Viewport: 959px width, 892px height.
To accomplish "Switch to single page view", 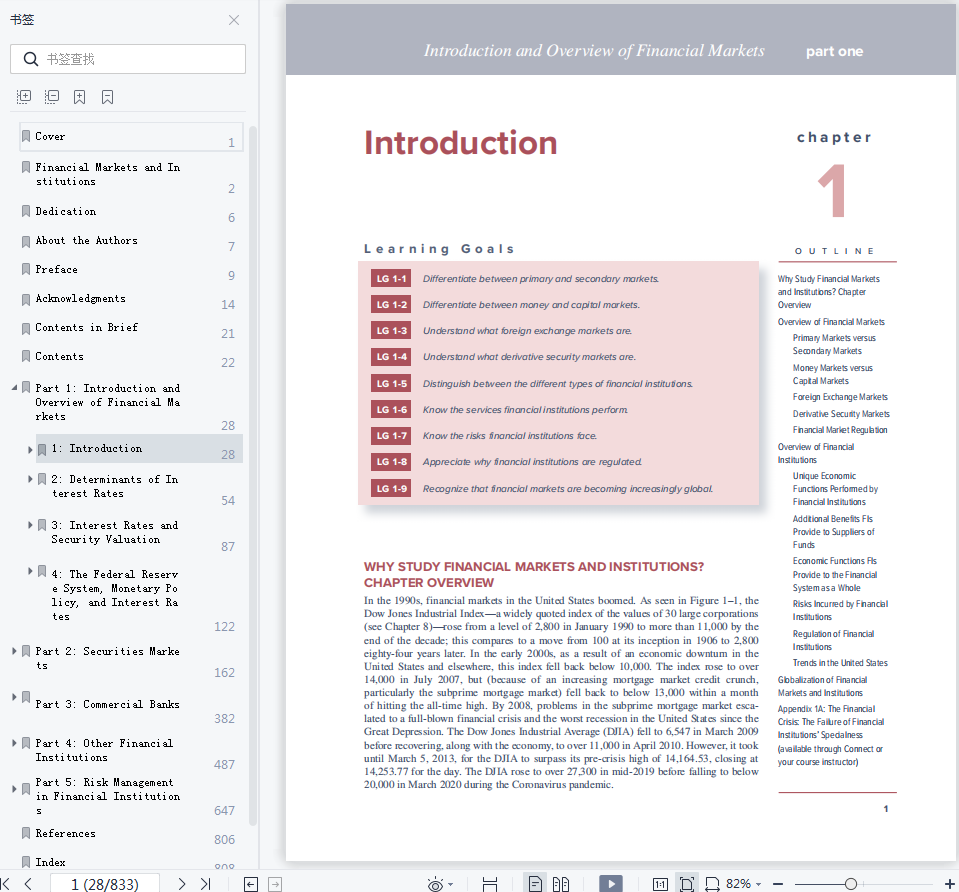I will (x=535, y=884).
